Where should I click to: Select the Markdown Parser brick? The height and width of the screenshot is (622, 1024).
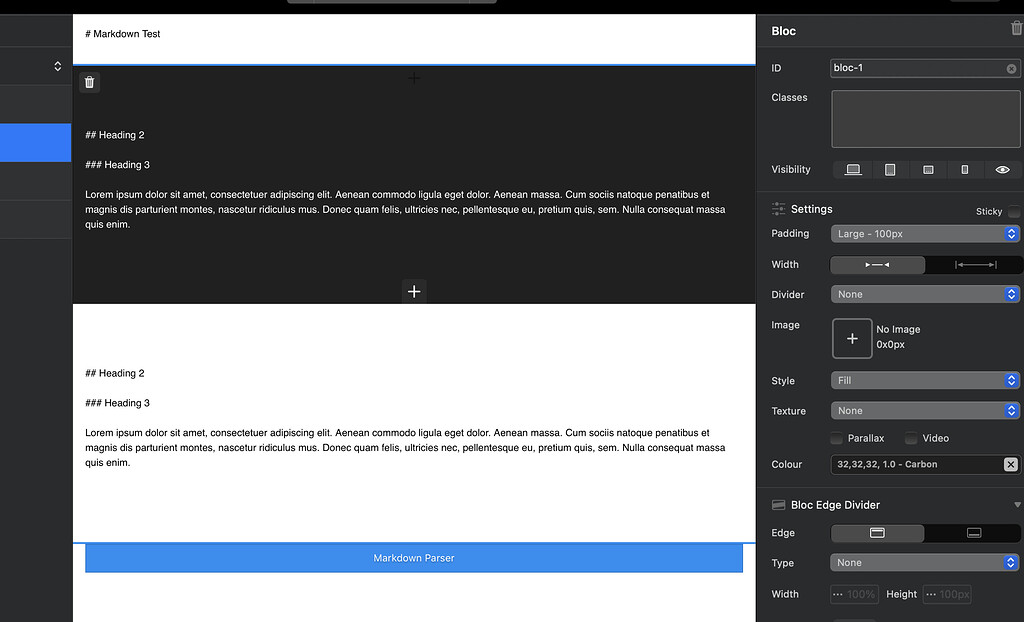click(414, 558)
